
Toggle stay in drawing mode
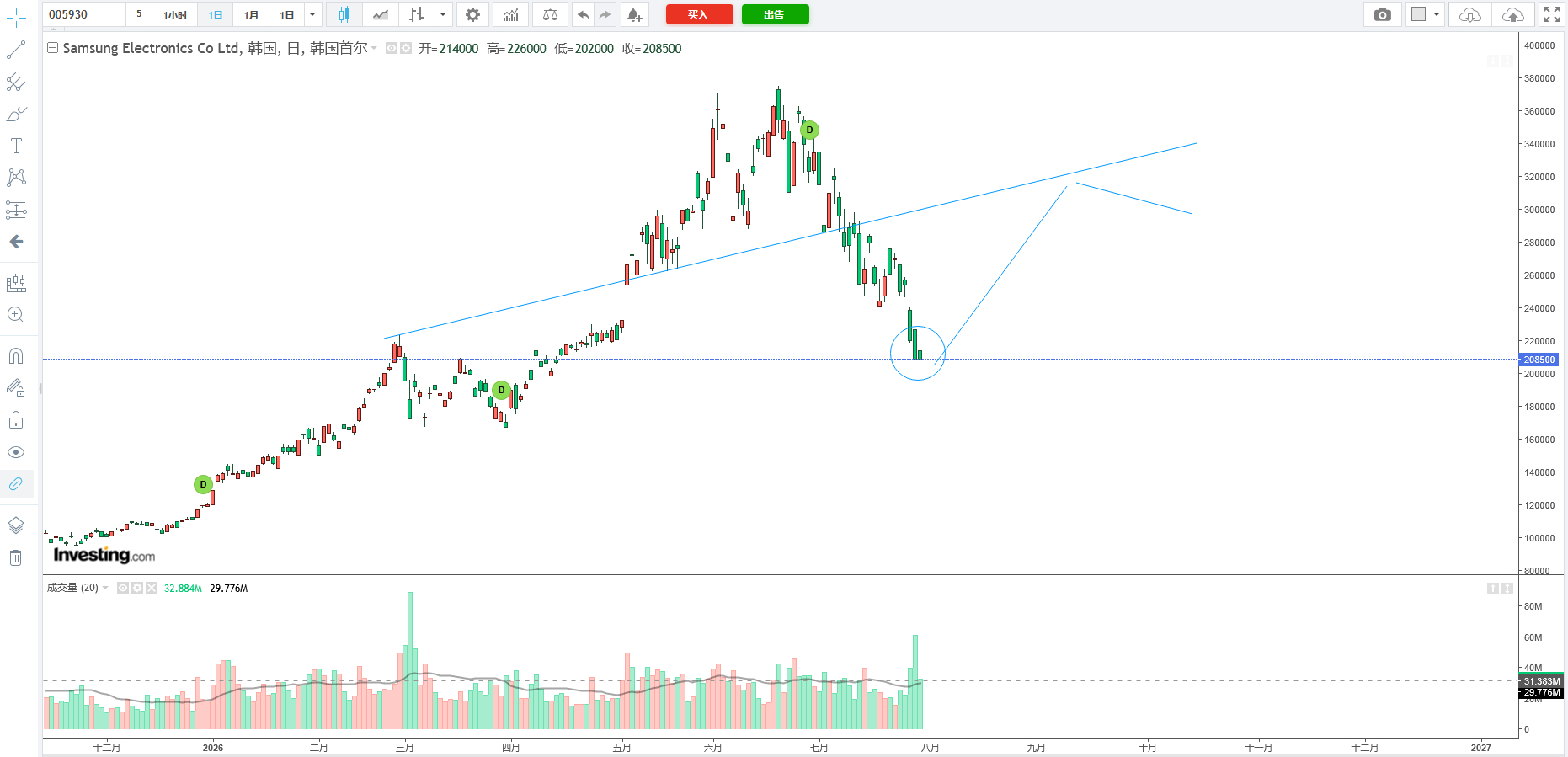16,388
